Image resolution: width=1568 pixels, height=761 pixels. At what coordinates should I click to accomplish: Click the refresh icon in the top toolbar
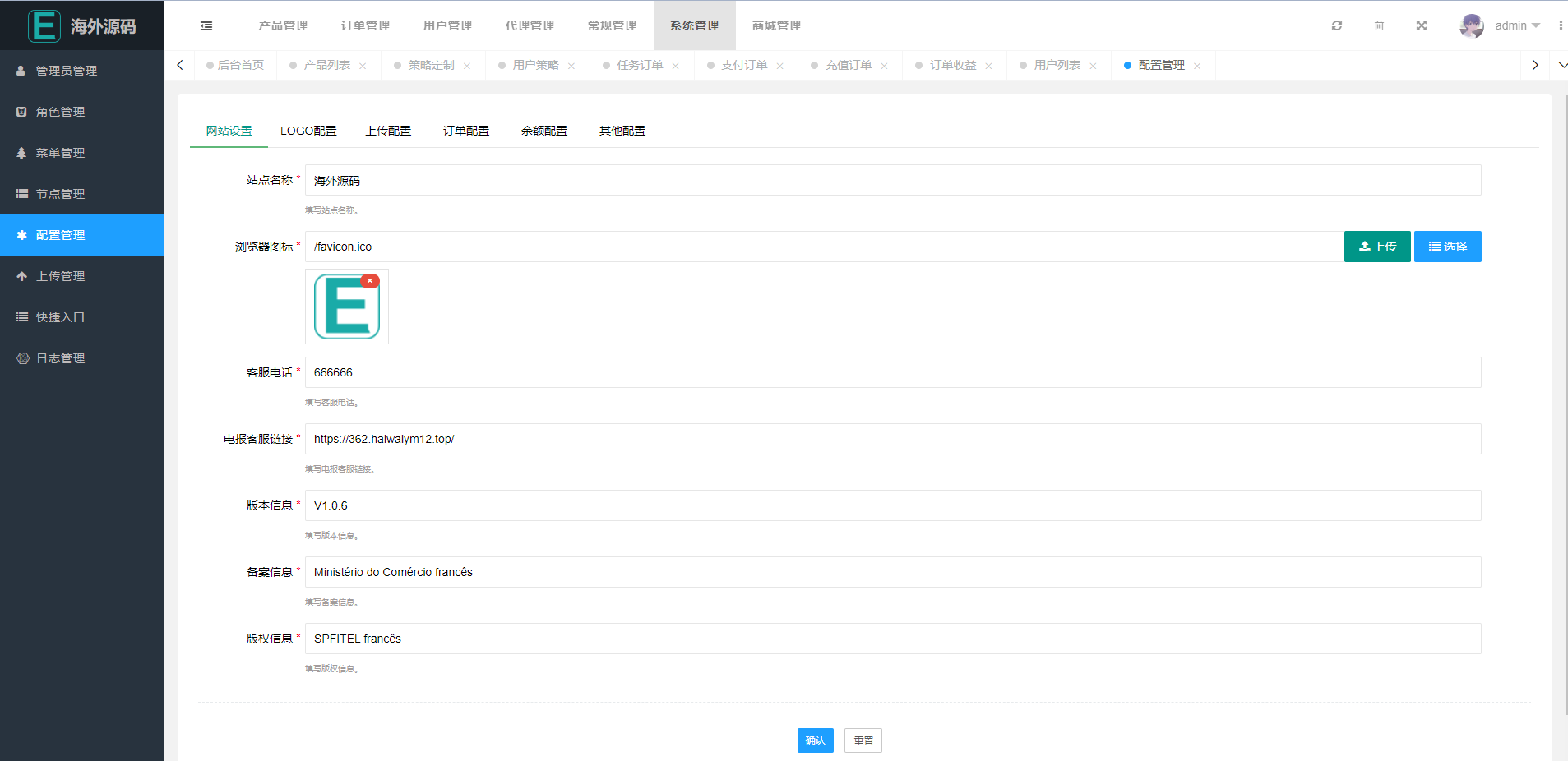tap(1337, 25)
